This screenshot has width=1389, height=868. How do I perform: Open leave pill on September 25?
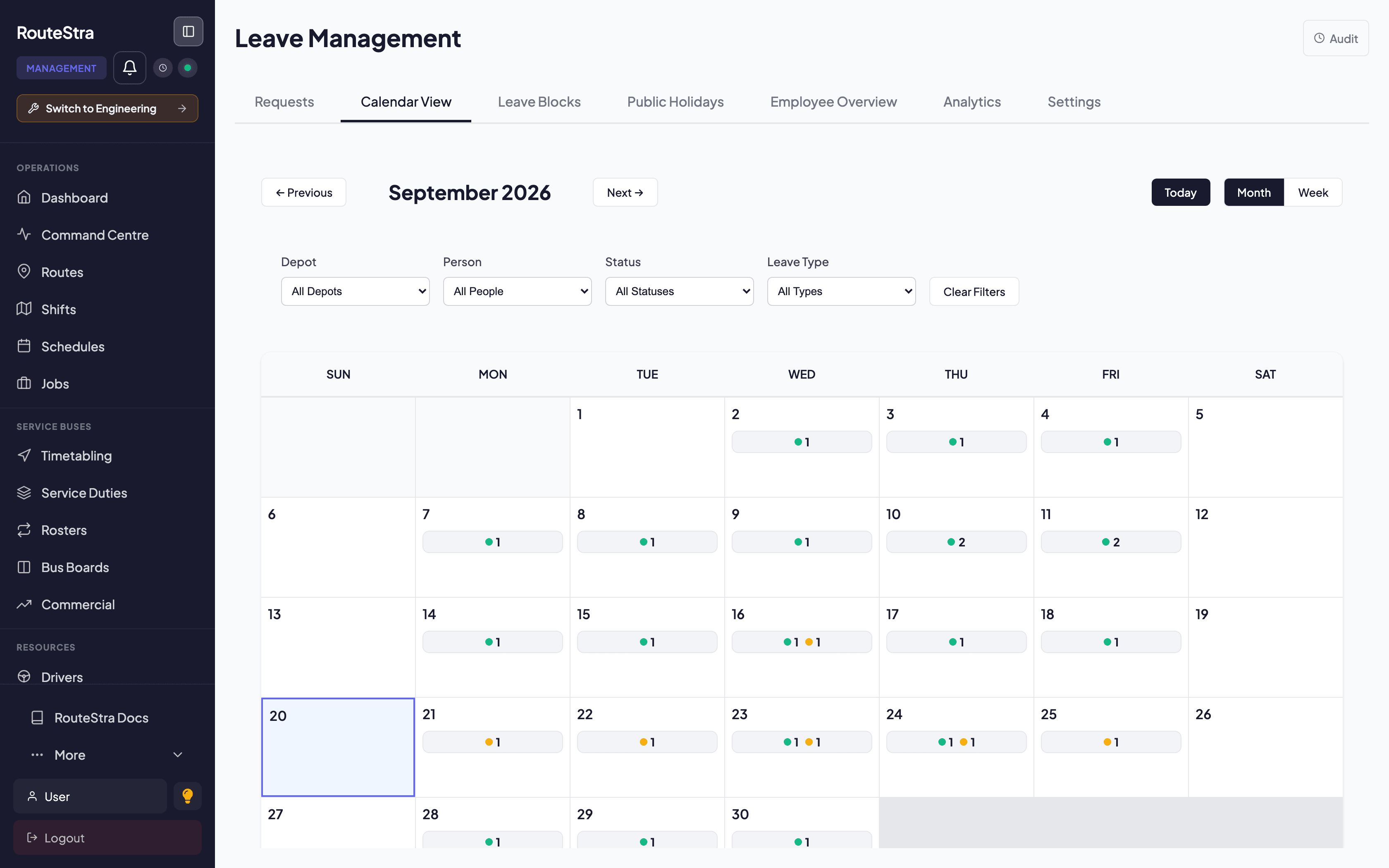[1111, 742]
